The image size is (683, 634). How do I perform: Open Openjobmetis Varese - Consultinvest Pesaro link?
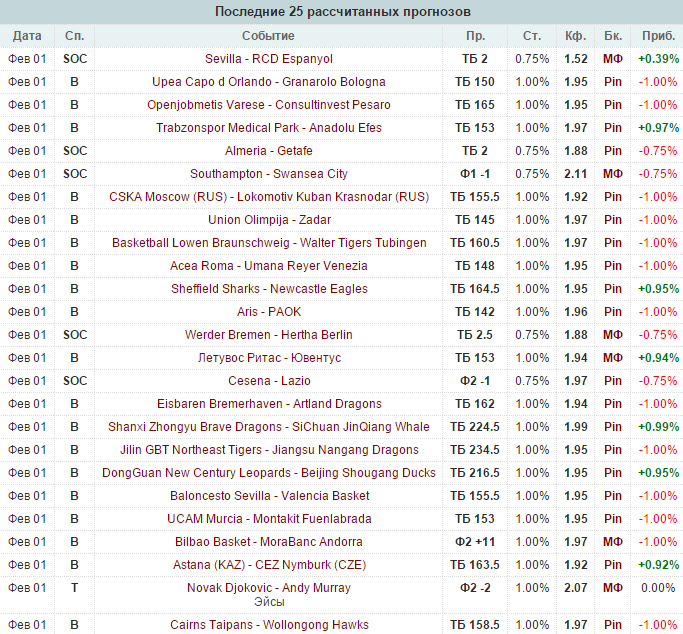(x=269, y=105)
